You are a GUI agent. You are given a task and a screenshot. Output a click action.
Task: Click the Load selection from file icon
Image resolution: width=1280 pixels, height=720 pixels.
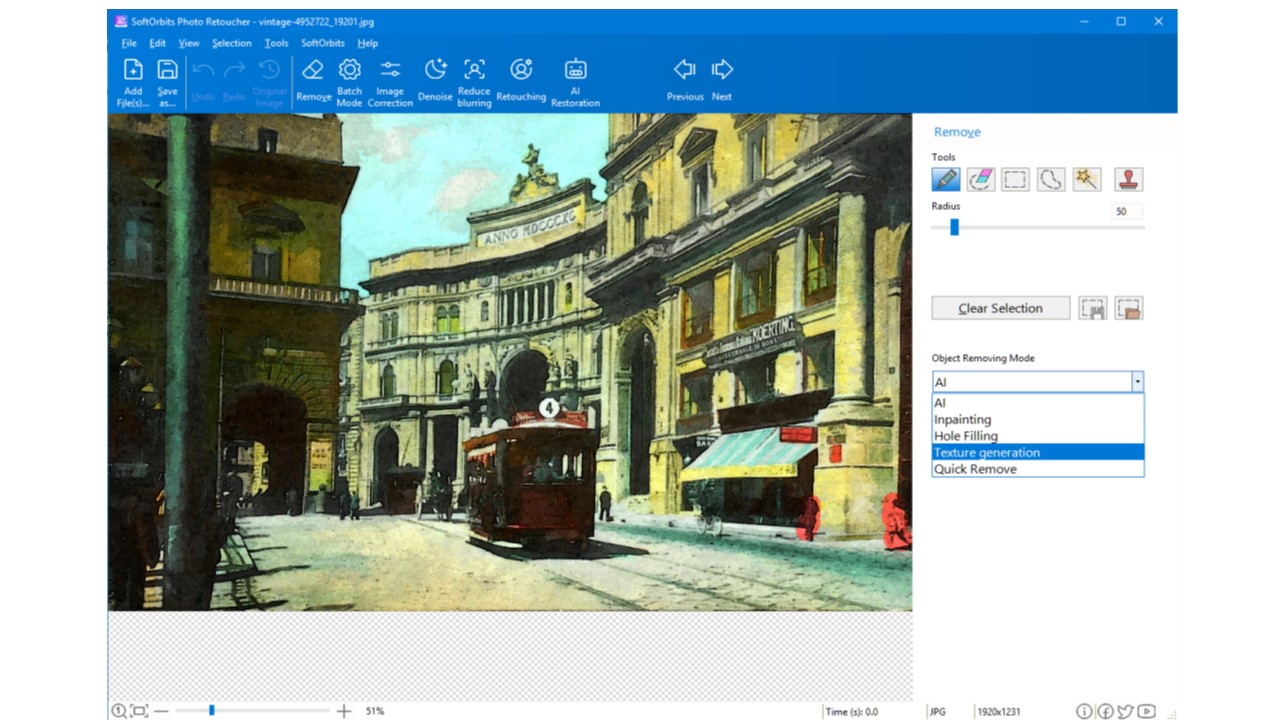1129,308
